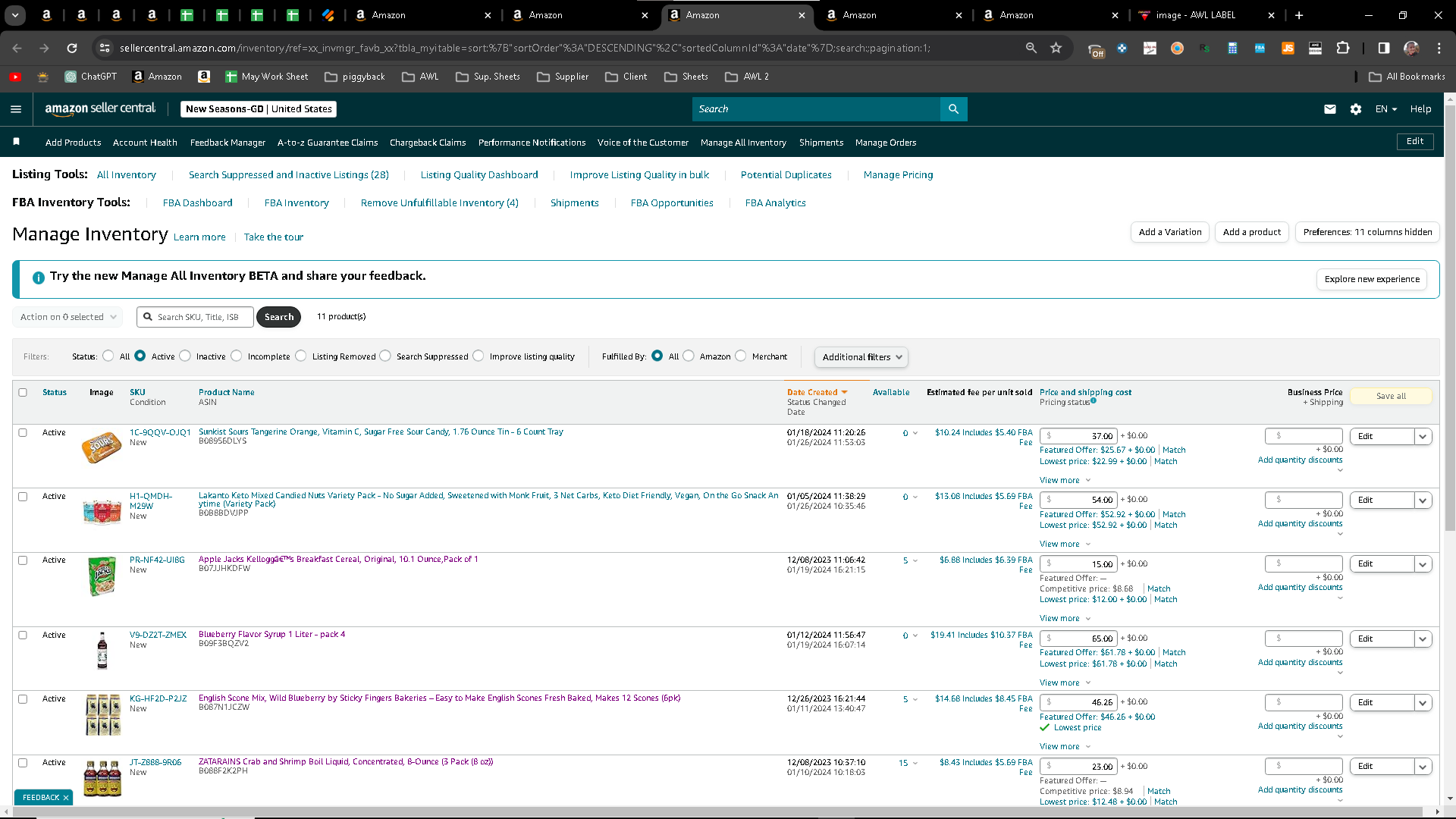The image size is (1456, 819).
Task: Close the FEEDBACK tab with the X
Action: tap(66, 798)
